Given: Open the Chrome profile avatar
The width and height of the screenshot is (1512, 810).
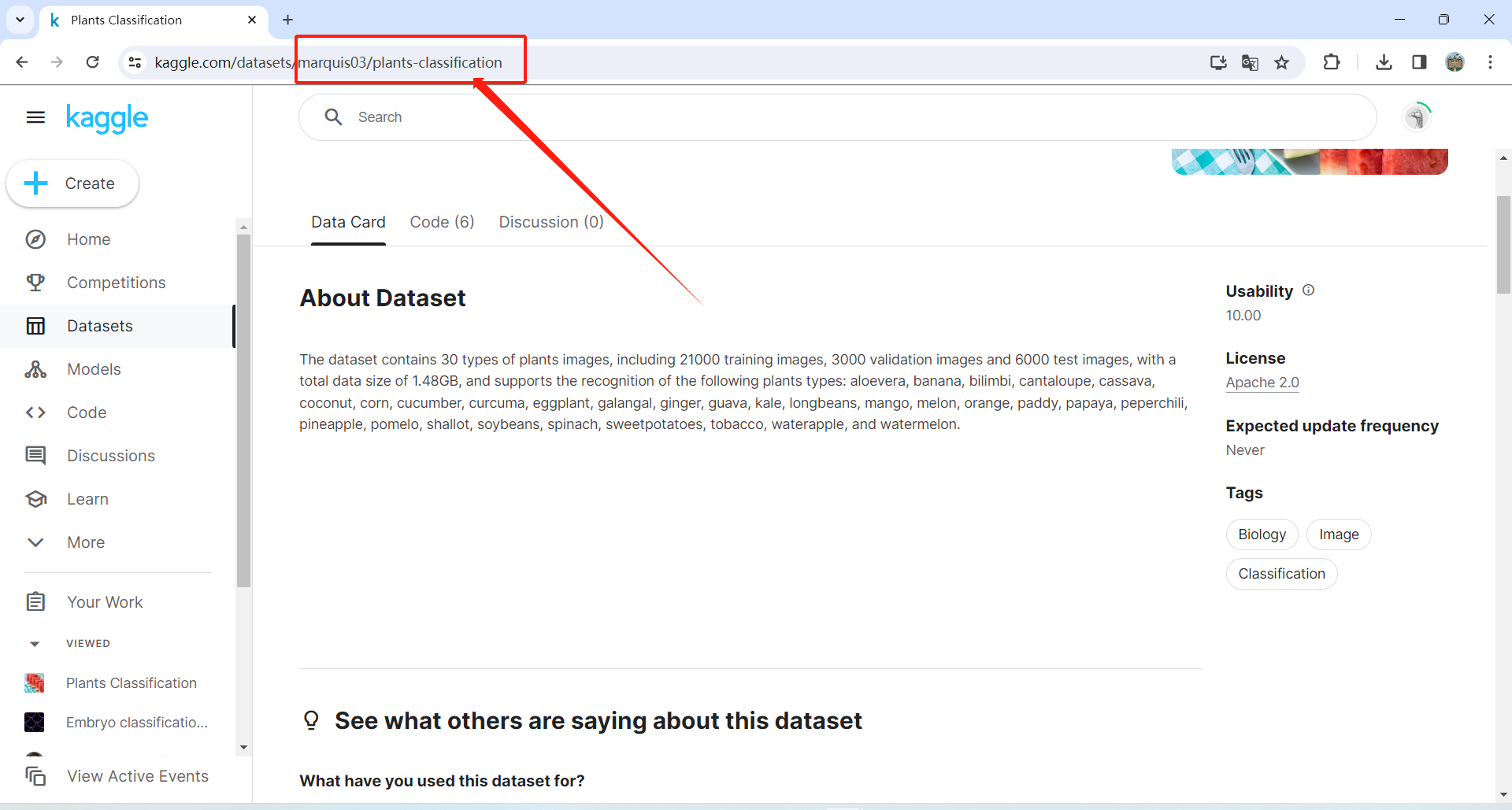Looking at the screenshot, I should point(1455,62).
